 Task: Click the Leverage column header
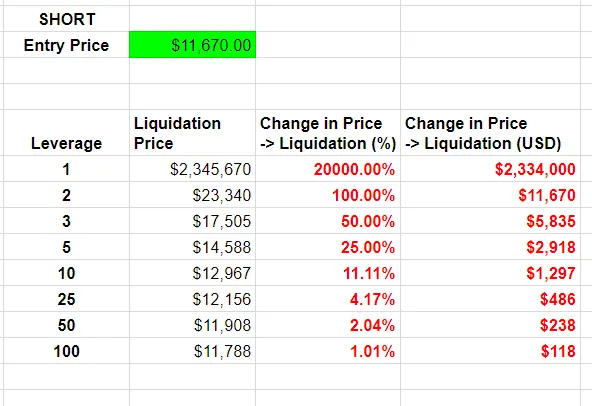pyautogui.click(x=66, y=133)
